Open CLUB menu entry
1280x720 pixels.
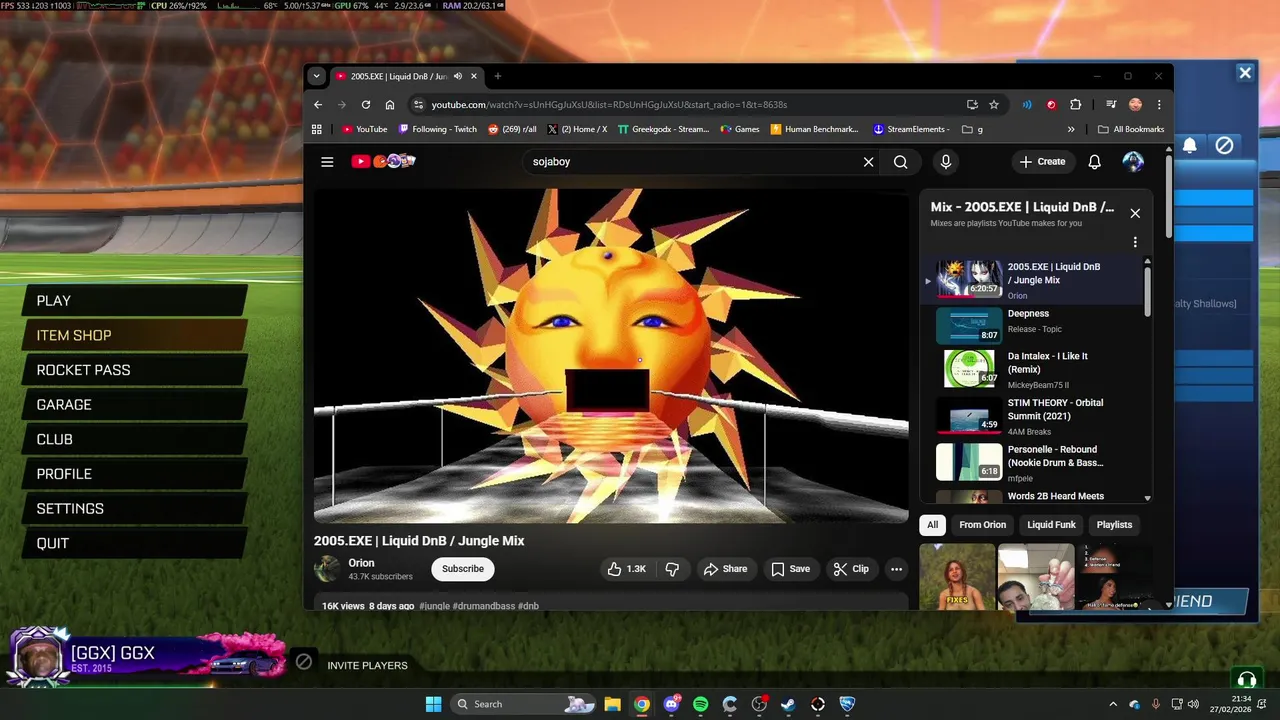coord(134,439)
